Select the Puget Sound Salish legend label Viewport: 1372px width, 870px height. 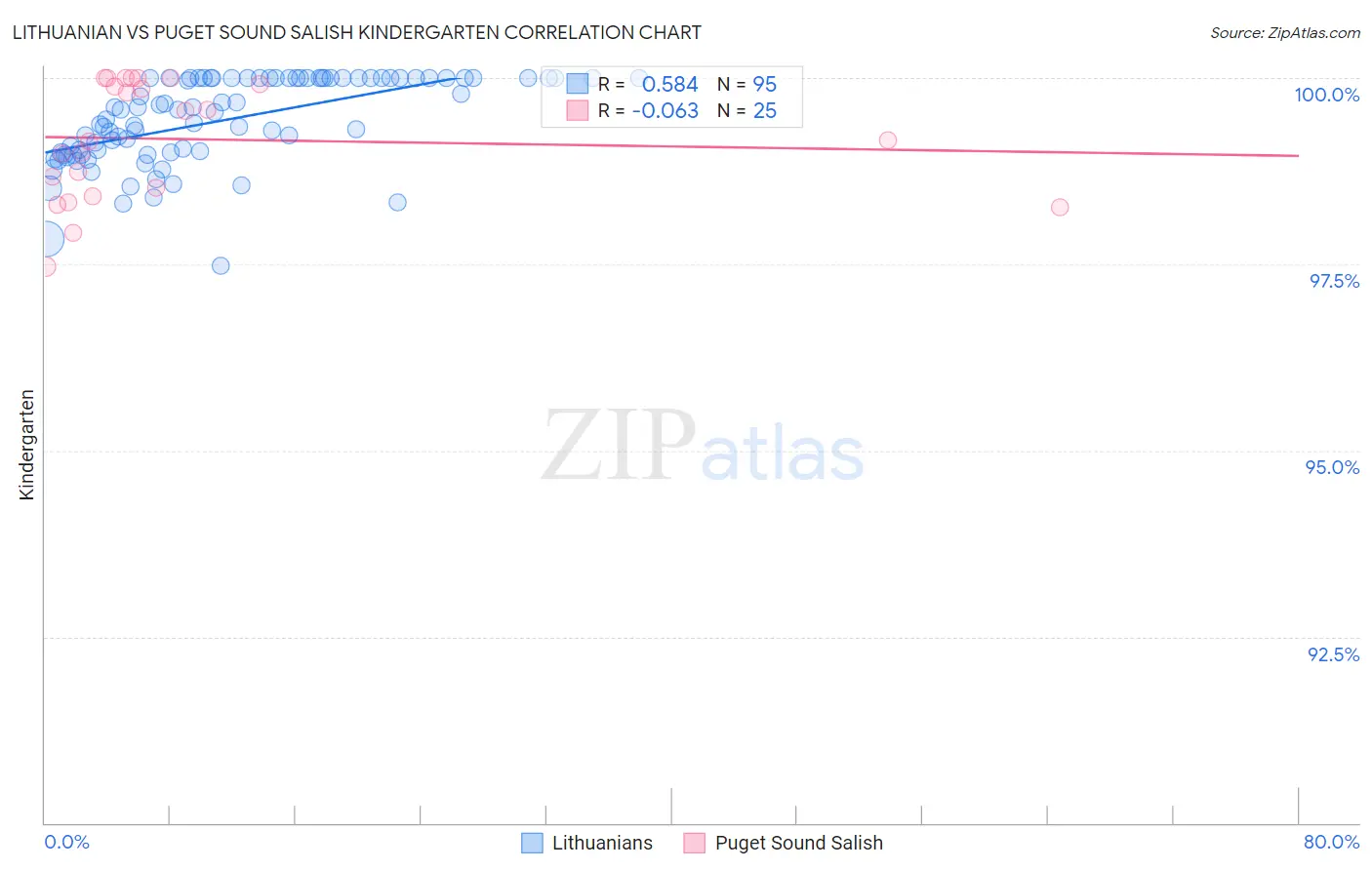(x=798, y=843)
